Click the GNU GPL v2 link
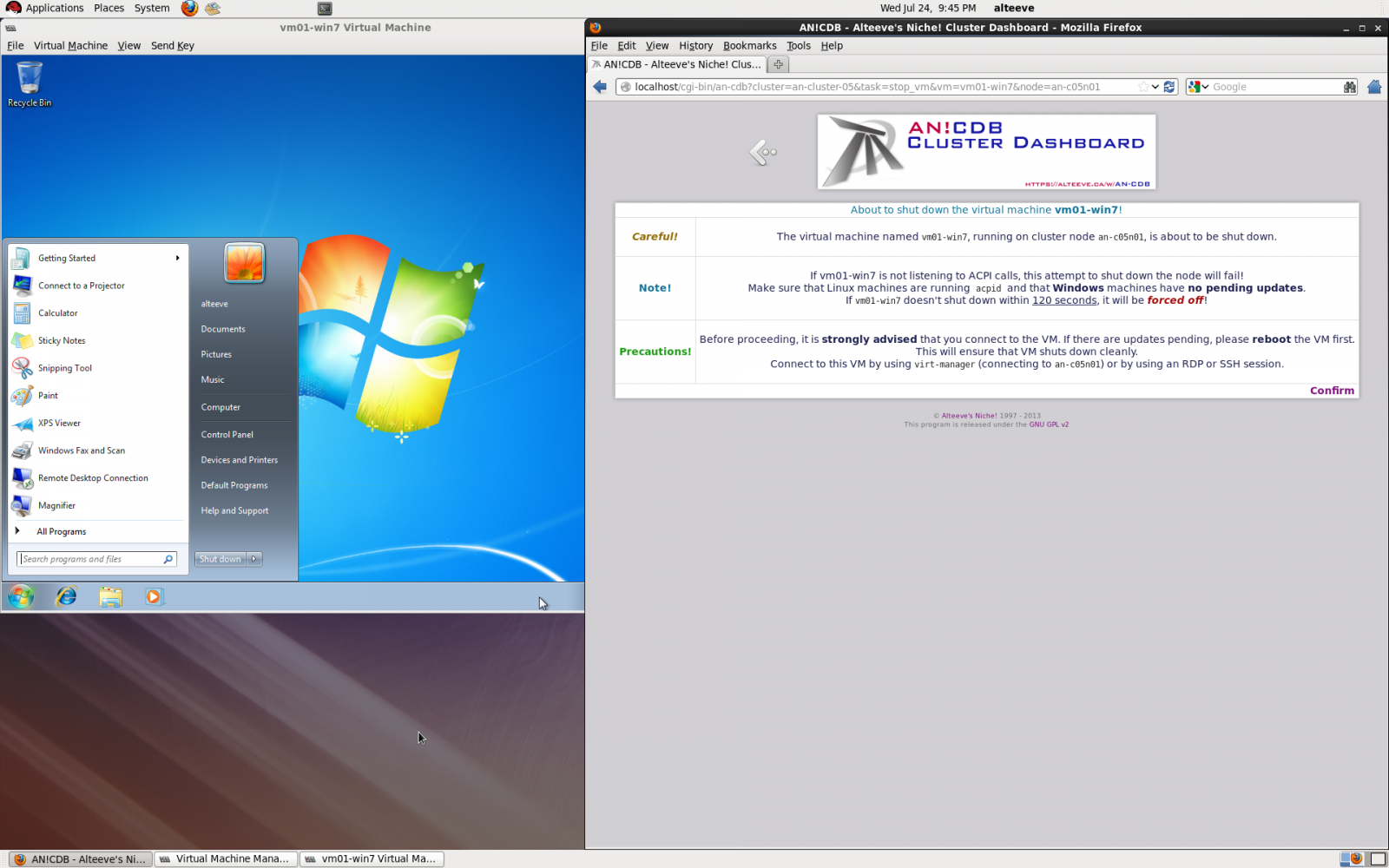1389x868 pixels. 1049,424
